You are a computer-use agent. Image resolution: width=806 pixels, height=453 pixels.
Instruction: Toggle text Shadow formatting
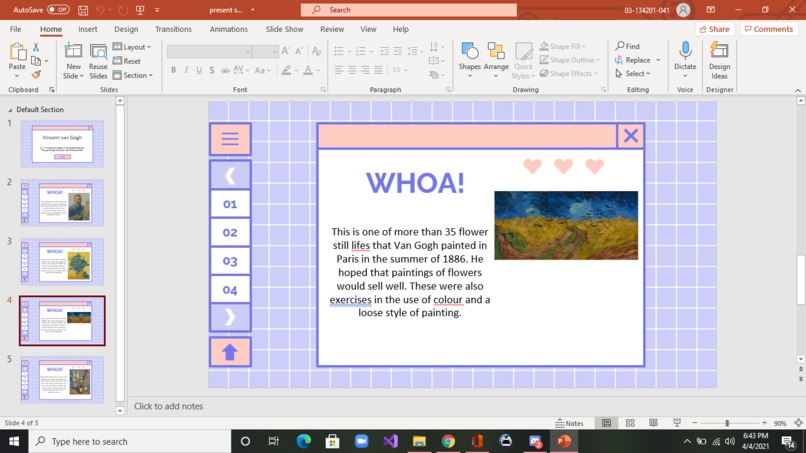212,70
